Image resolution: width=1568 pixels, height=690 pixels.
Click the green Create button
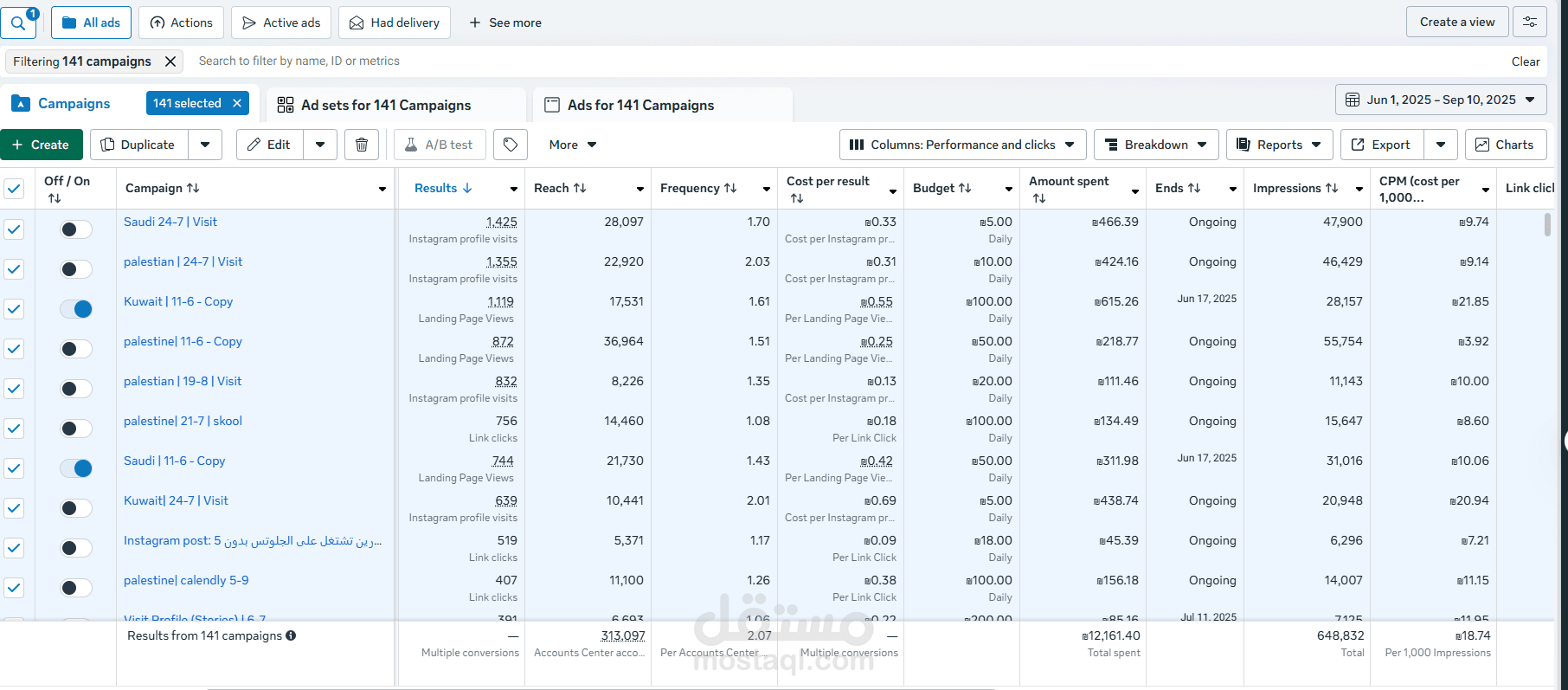[x=41, y=145]
